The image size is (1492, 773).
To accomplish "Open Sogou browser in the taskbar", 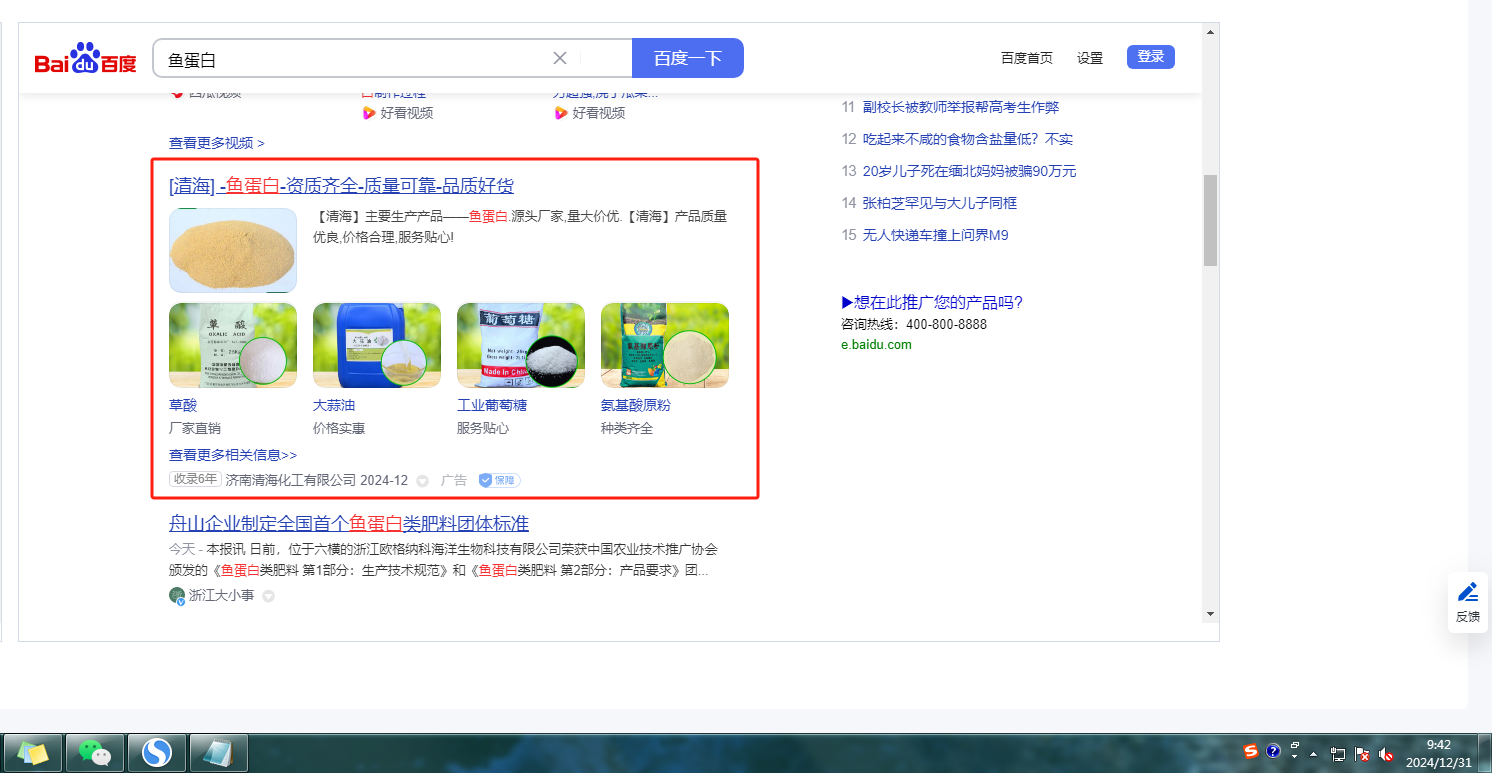I will point(156,752).
